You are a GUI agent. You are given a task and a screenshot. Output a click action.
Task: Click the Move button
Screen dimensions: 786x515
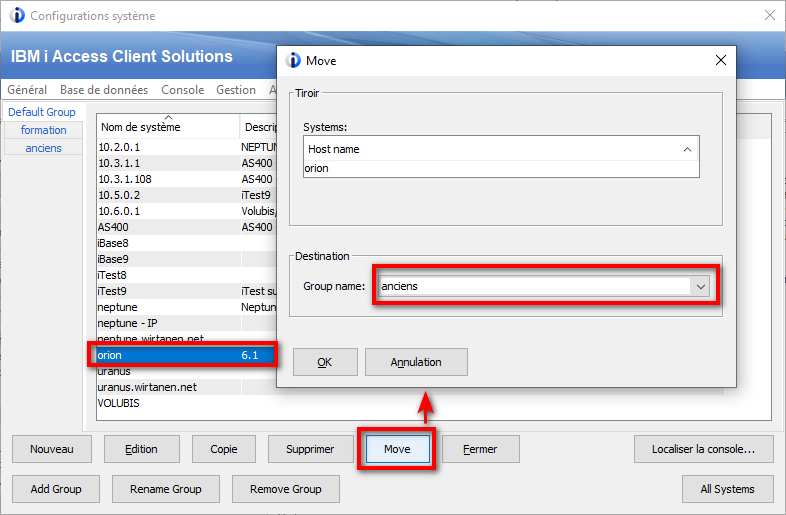[x=398, y=449]
